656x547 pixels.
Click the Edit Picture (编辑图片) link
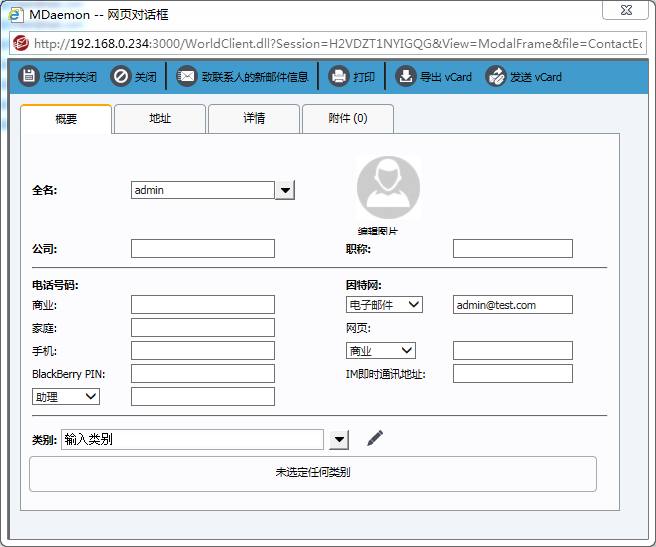pos(378,231)
